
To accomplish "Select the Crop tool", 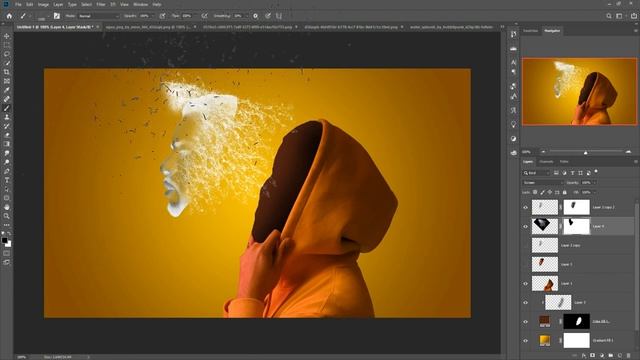I will (x=7, y=72).
